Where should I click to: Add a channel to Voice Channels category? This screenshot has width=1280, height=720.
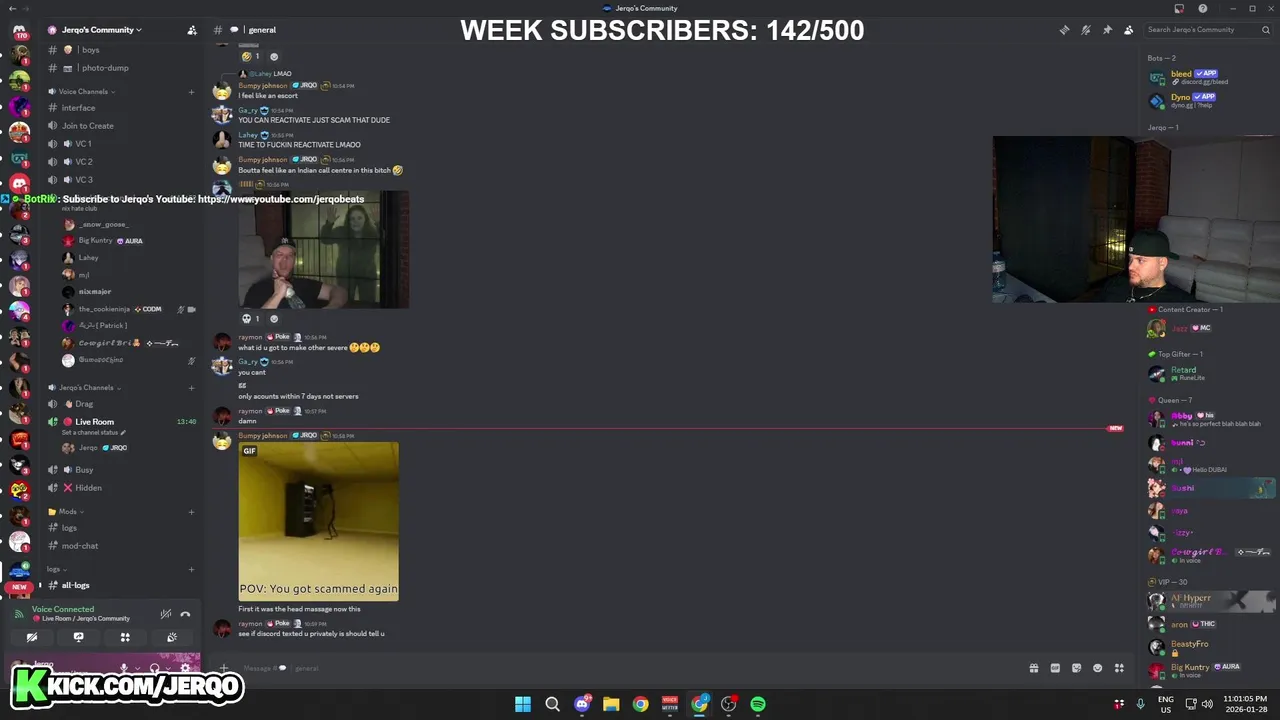(x=192, y=92)
